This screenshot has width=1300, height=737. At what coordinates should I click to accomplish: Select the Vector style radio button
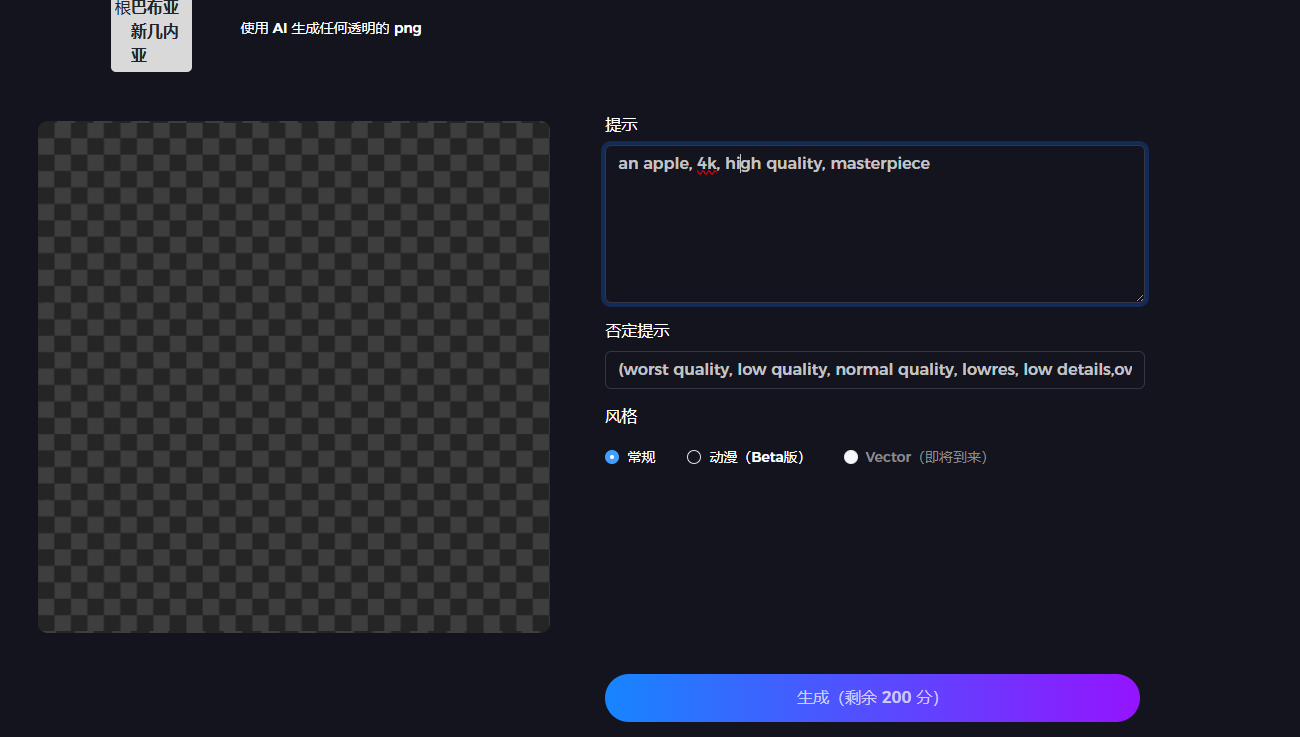pos(851,457)
